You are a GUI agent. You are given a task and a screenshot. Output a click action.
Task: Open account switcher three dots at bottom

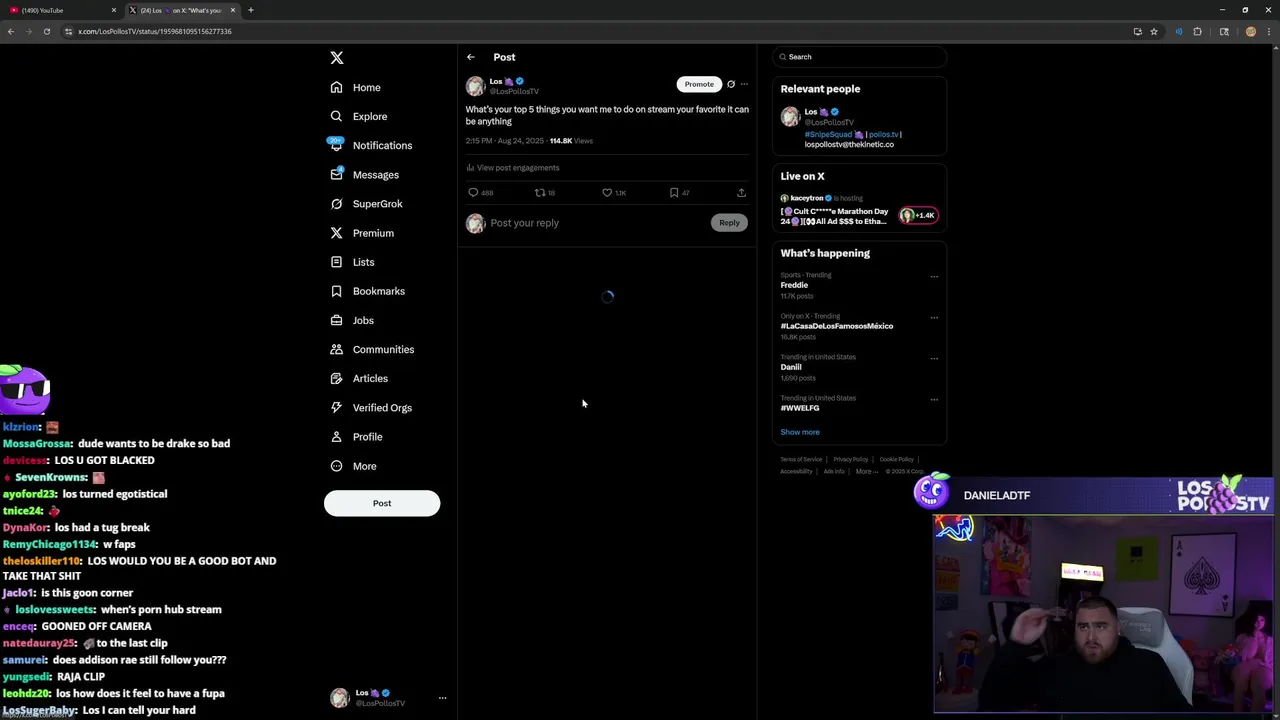tap(442, 698)
